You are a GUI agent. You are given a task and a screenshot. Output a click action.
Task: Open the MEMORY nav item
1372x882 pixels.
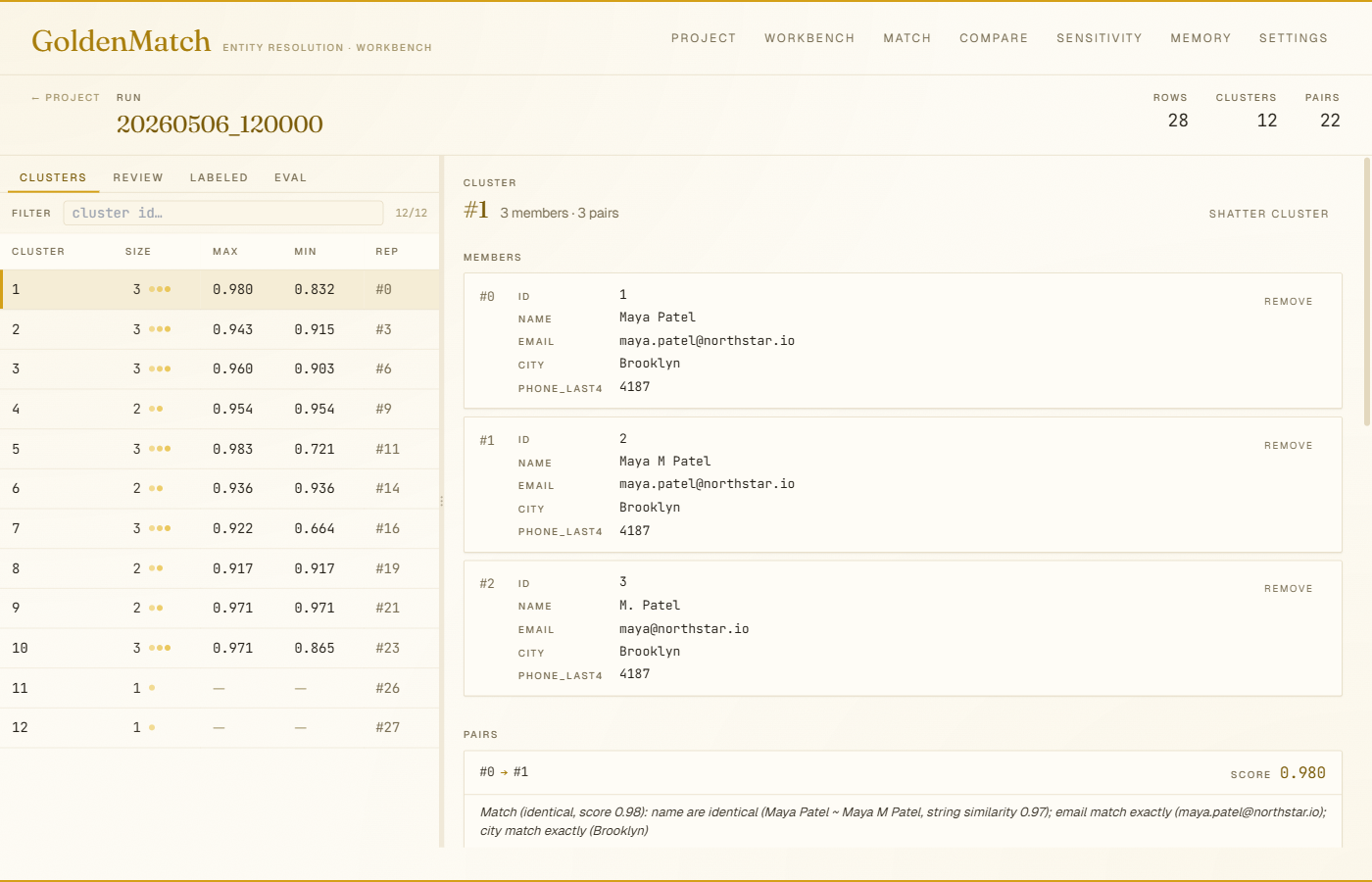click(1200, 38)
